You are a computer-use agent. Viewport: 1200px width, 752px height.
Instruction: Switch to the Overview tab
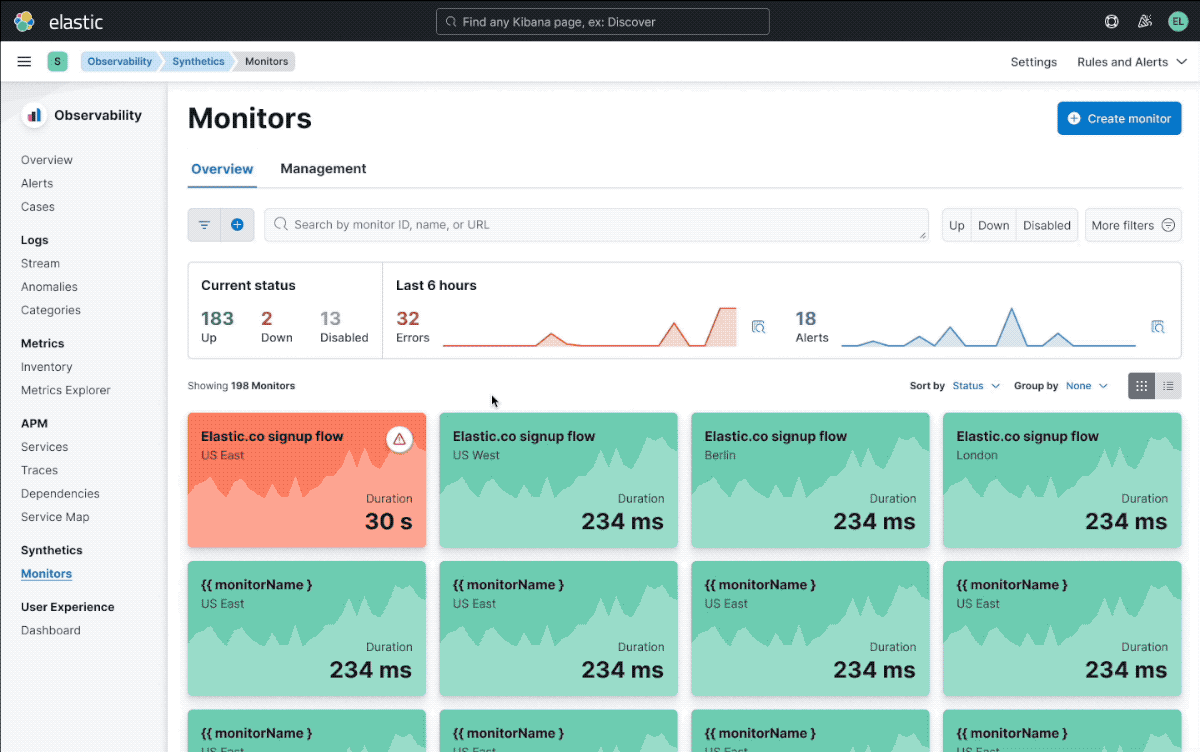[x=222, y=169]
